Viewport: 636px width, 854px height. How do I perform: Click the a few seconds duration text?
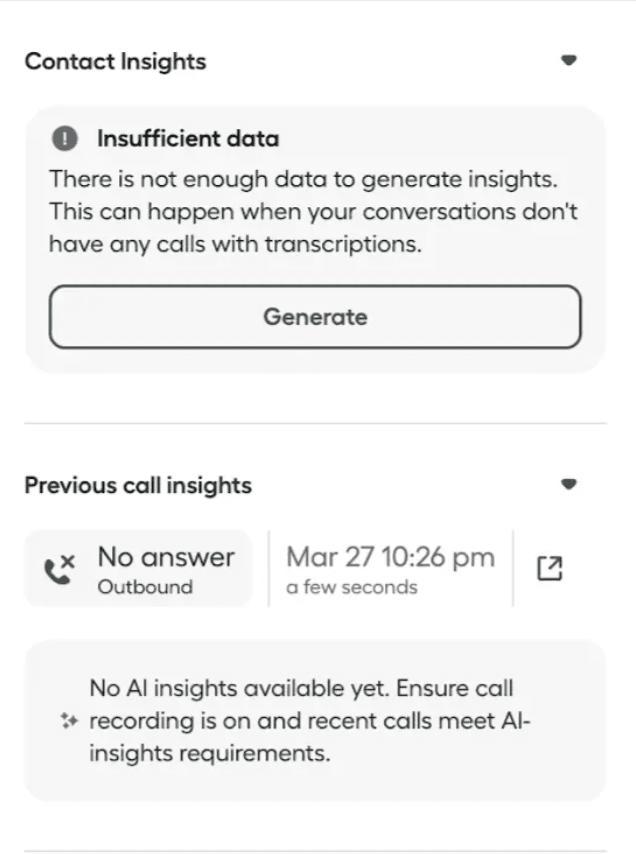click(x=351, y=587)
